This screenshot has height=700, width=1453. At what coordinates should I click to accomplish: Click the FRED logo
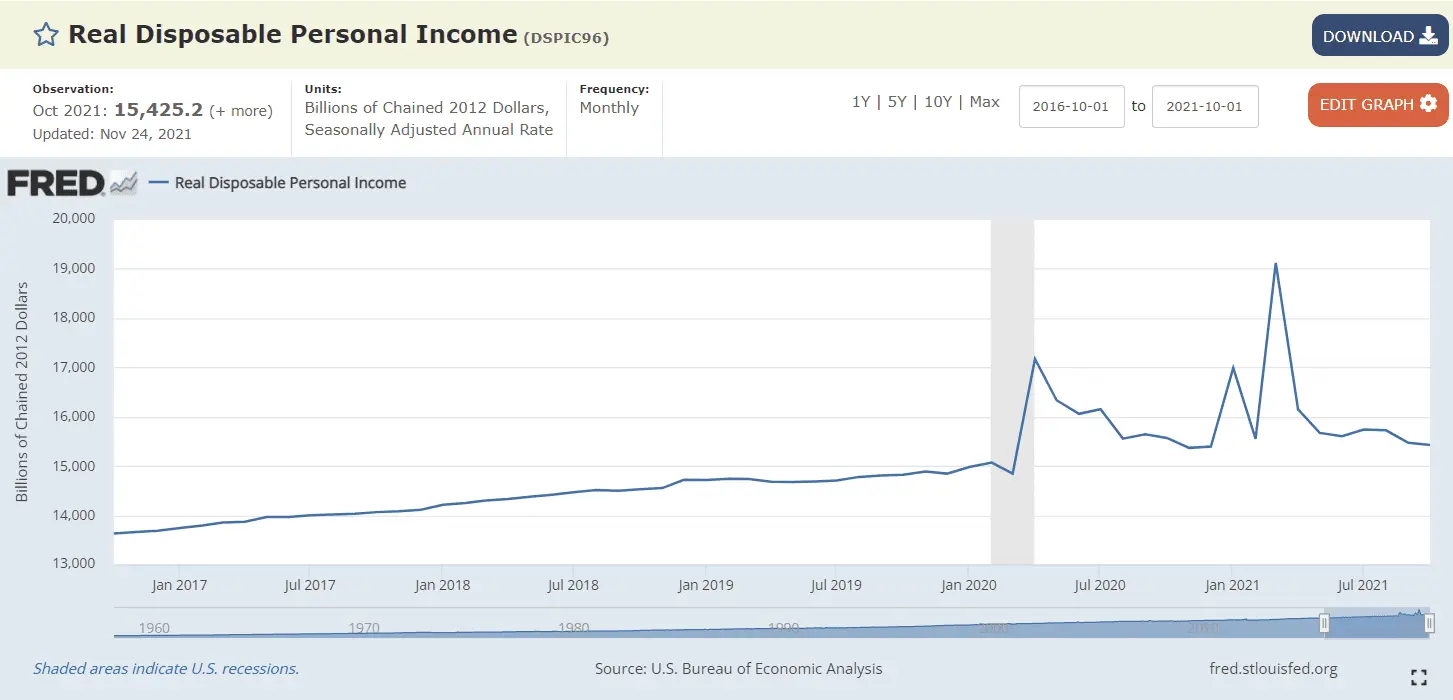click(x=72, y=183)
